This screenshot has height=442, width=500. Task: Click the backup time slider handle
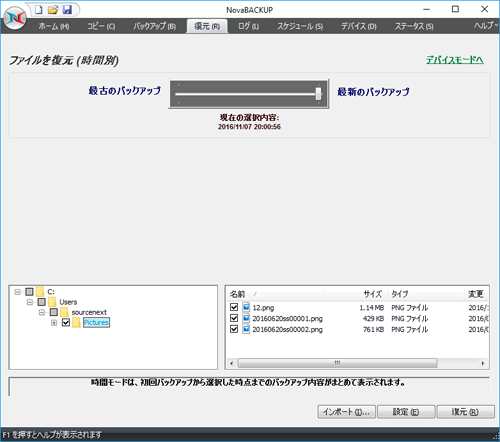tap(318, 94)
